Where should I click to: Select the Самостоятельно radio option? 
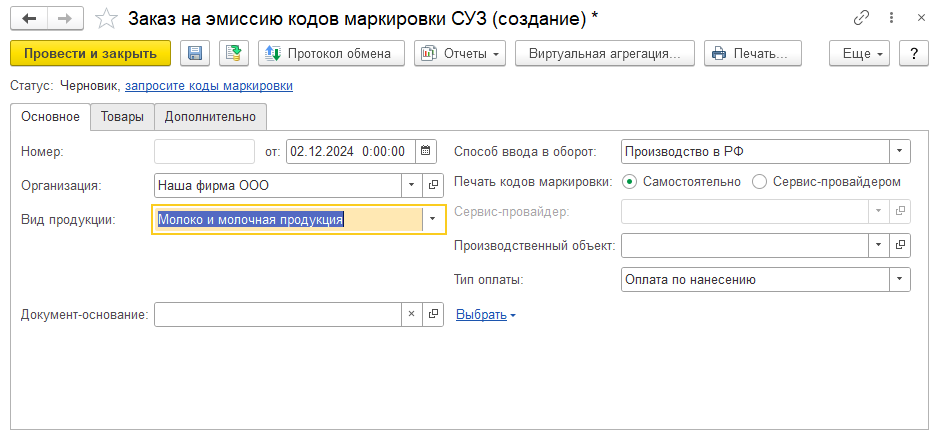pos(630,182)
